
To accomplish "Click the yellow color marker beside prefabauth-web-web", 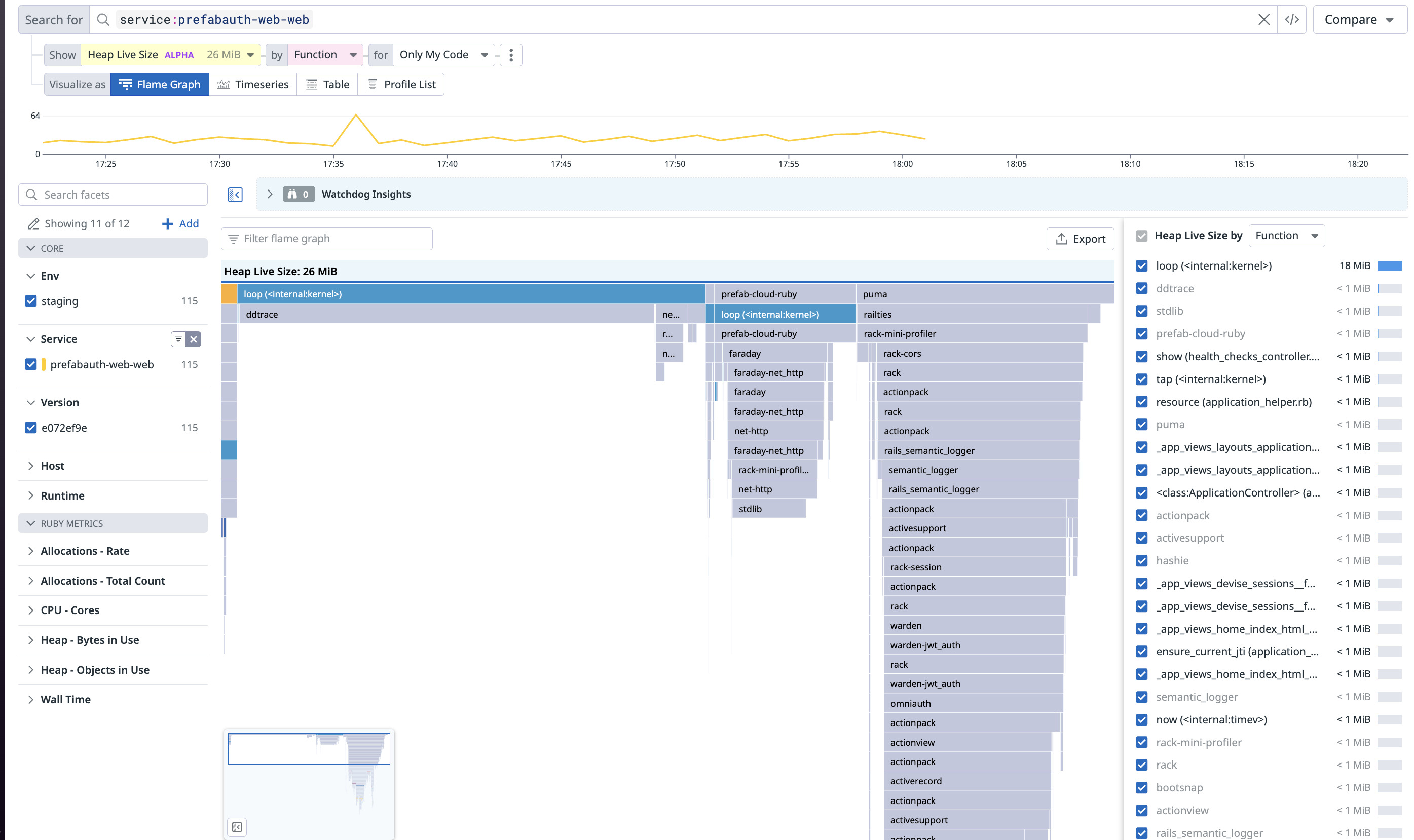I will tap(44, 365).
